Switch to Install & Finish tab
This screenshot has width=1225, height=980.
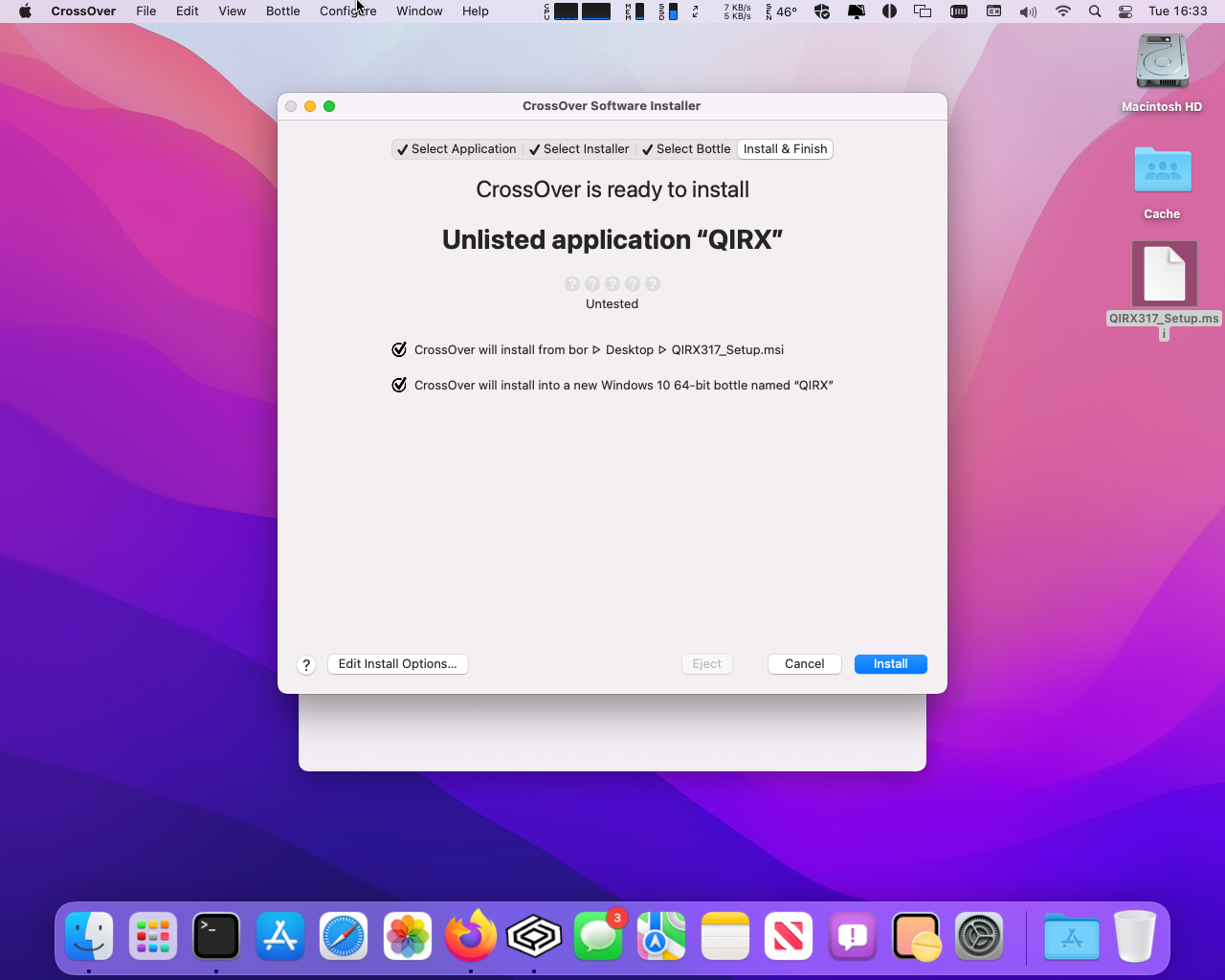coord(785,149)
